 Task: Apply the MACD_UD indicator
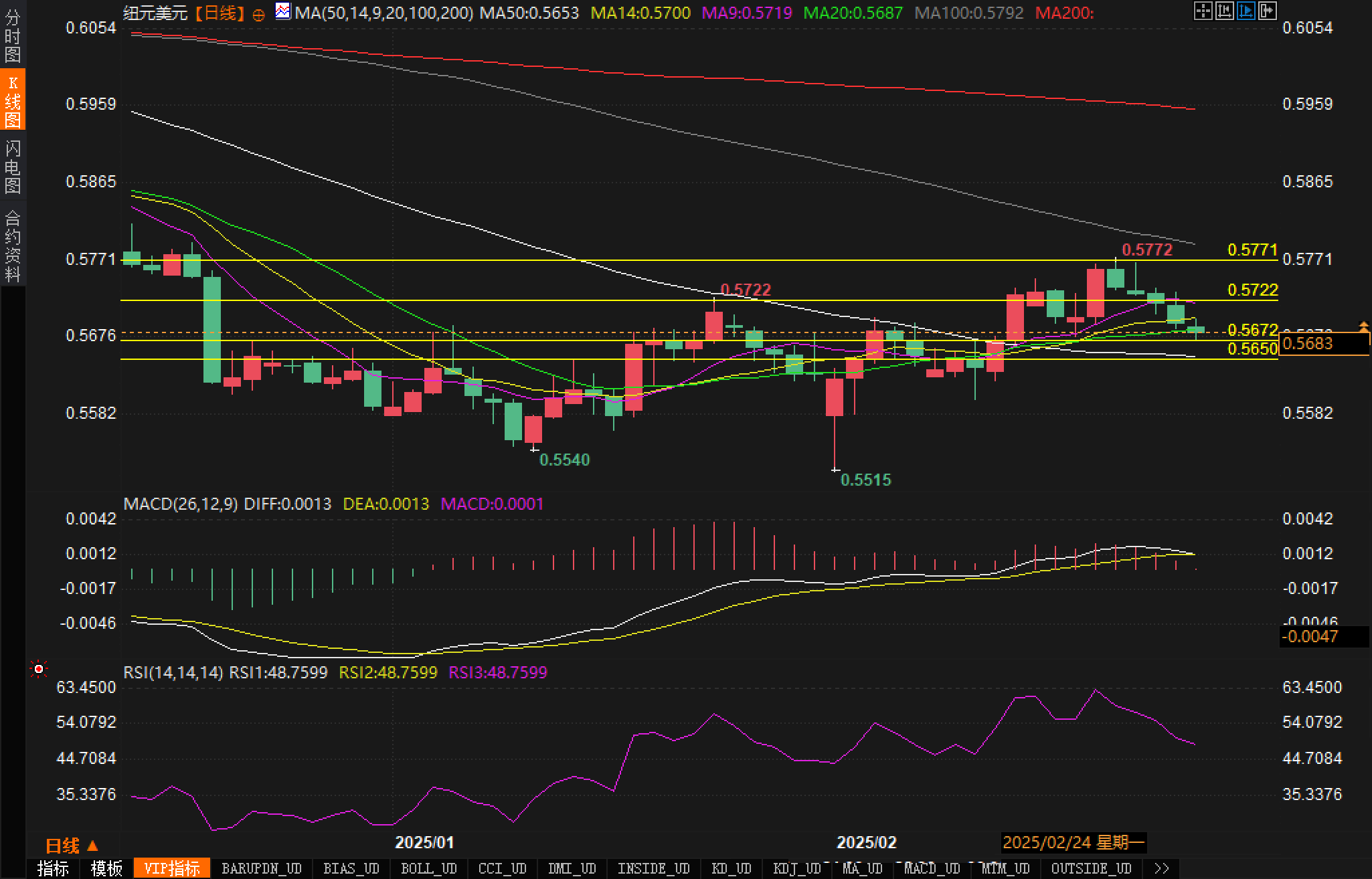[x=932, y=868]
